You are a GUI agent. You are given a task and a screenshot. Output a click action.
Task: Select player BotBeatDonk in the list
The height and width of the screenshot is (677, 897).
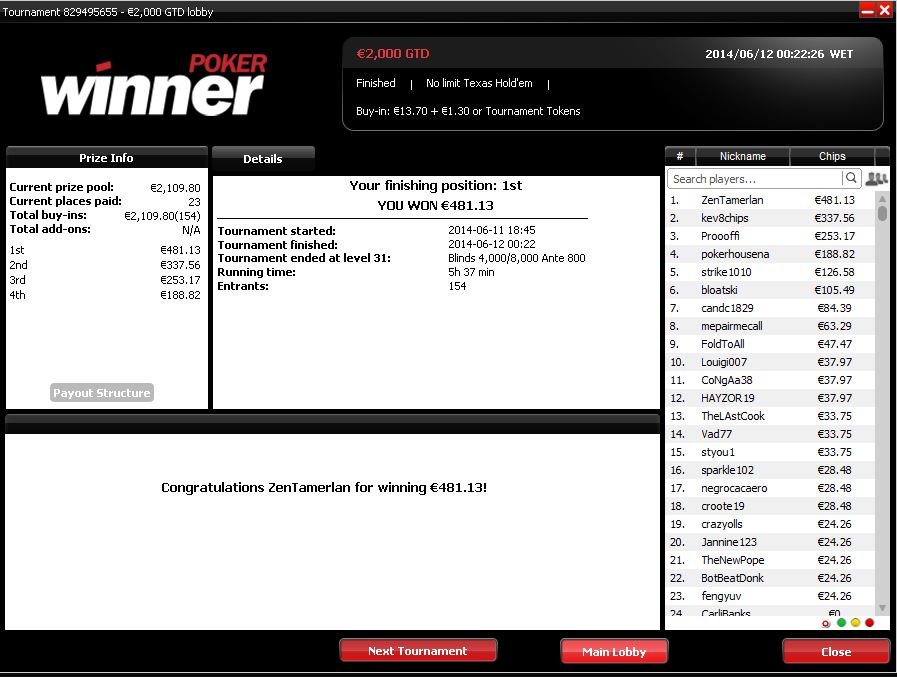pyautogui.click(x=771, y=578)
